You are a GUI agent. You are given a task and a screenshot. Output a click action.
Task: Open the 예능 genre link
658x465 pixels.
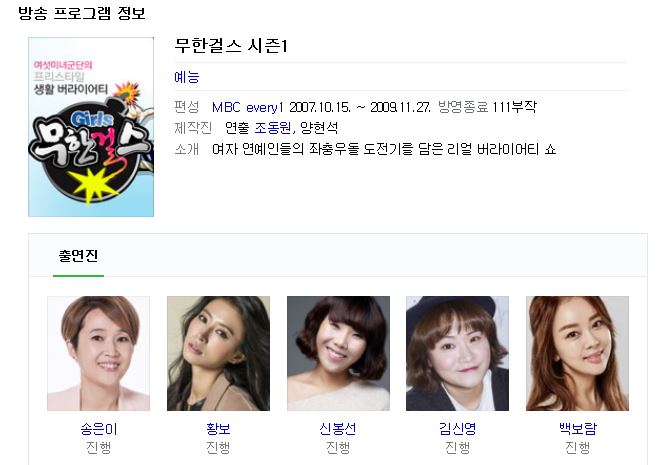pos(187,77)
